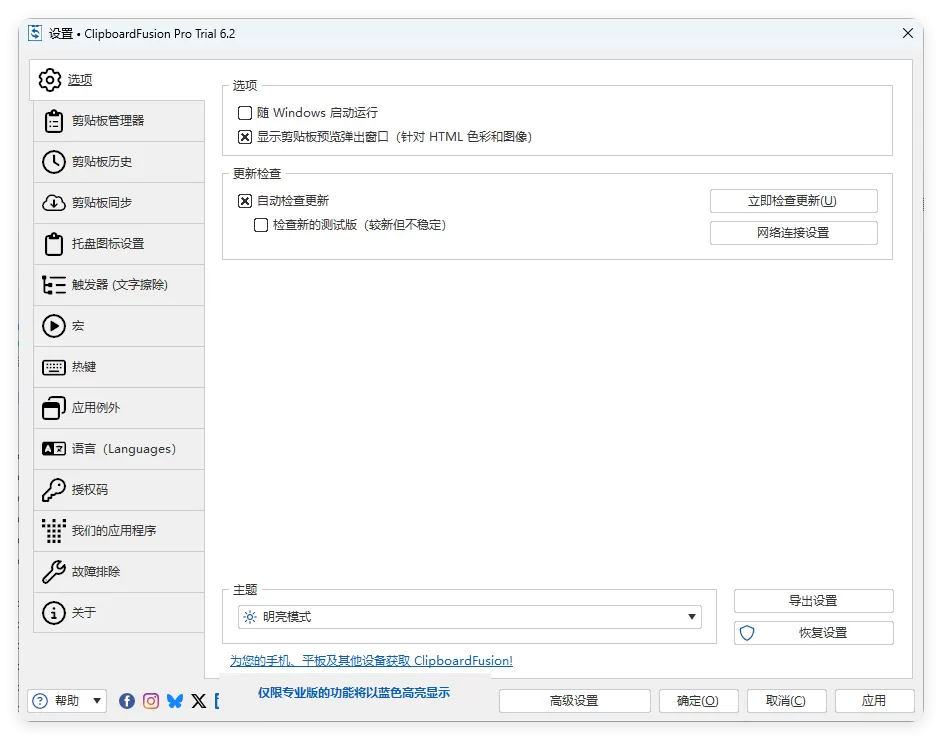Click the 高级设置 advanced settings button
This screenshot has height=740, width=942.
[574, 700]
